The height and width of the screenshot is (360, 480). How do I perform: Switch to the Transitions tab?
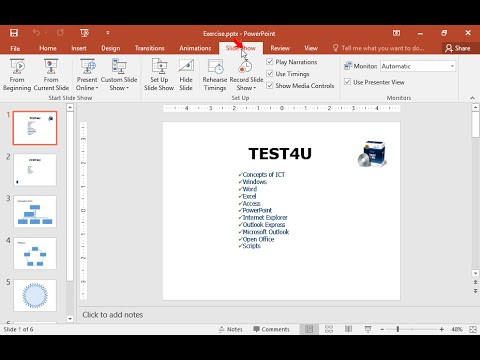pos(150,48)
